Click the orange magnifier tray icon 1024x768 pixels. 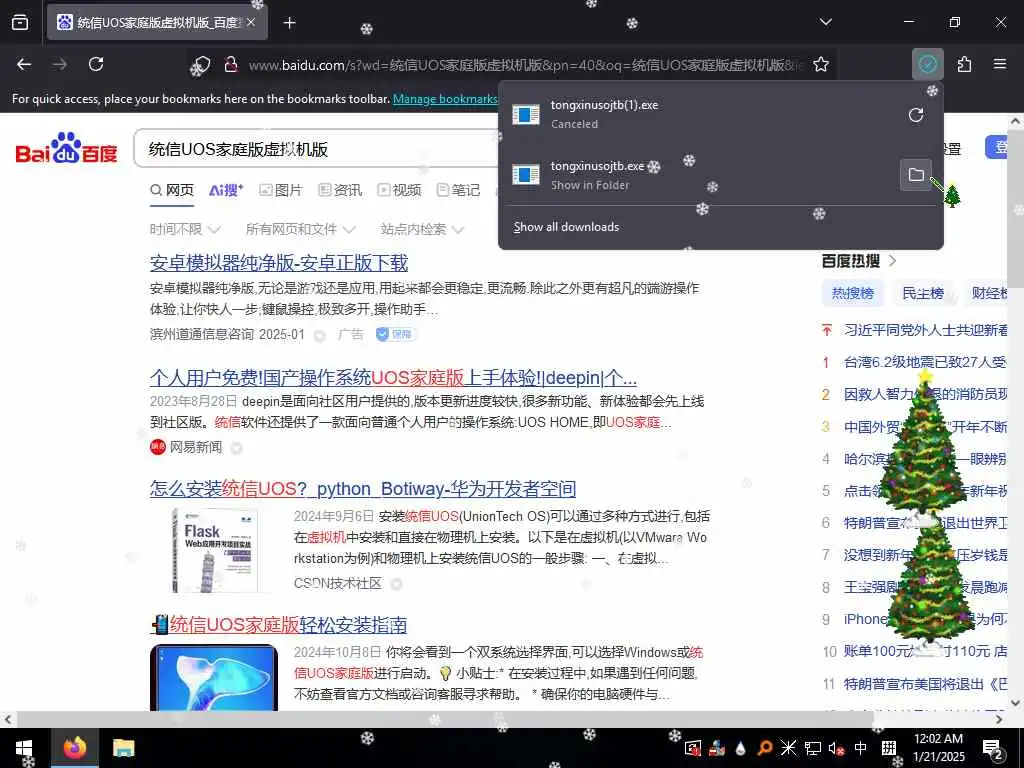coord(764,748)
